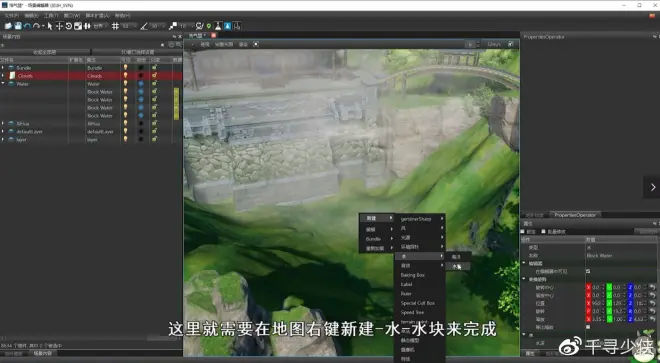Click 3D窗口选择设置 button
This screenshot has width=660, height=363.
(x=137, y=52)
